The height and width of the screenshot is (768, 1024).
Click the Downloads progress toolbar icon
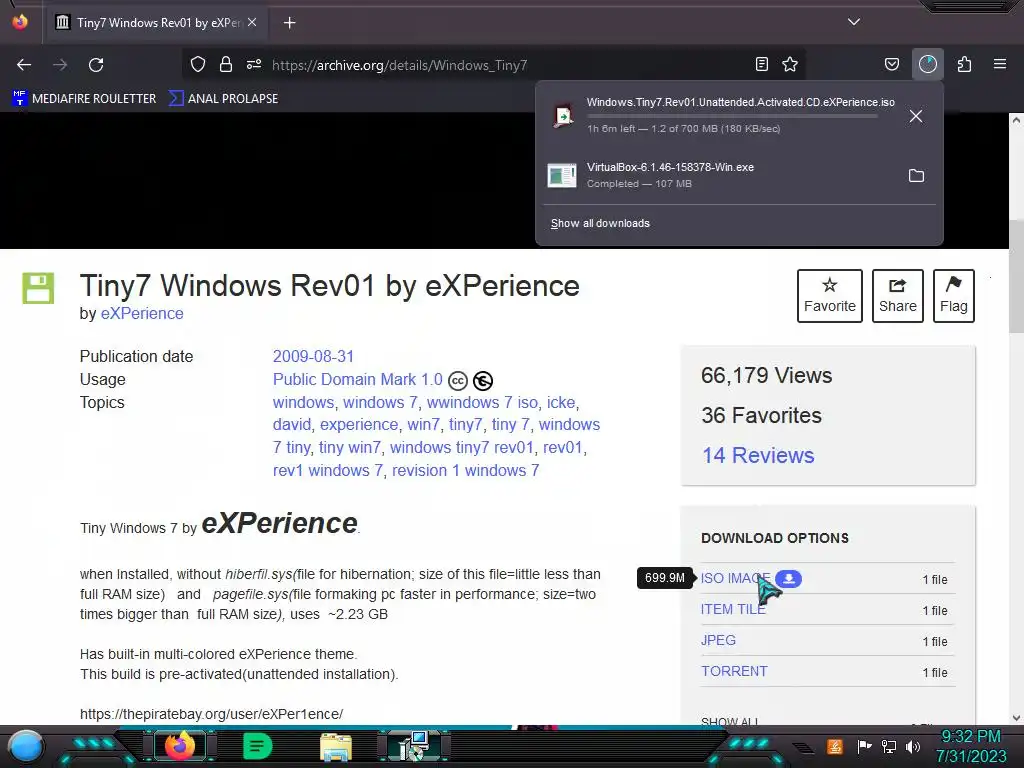click(927, 64)
